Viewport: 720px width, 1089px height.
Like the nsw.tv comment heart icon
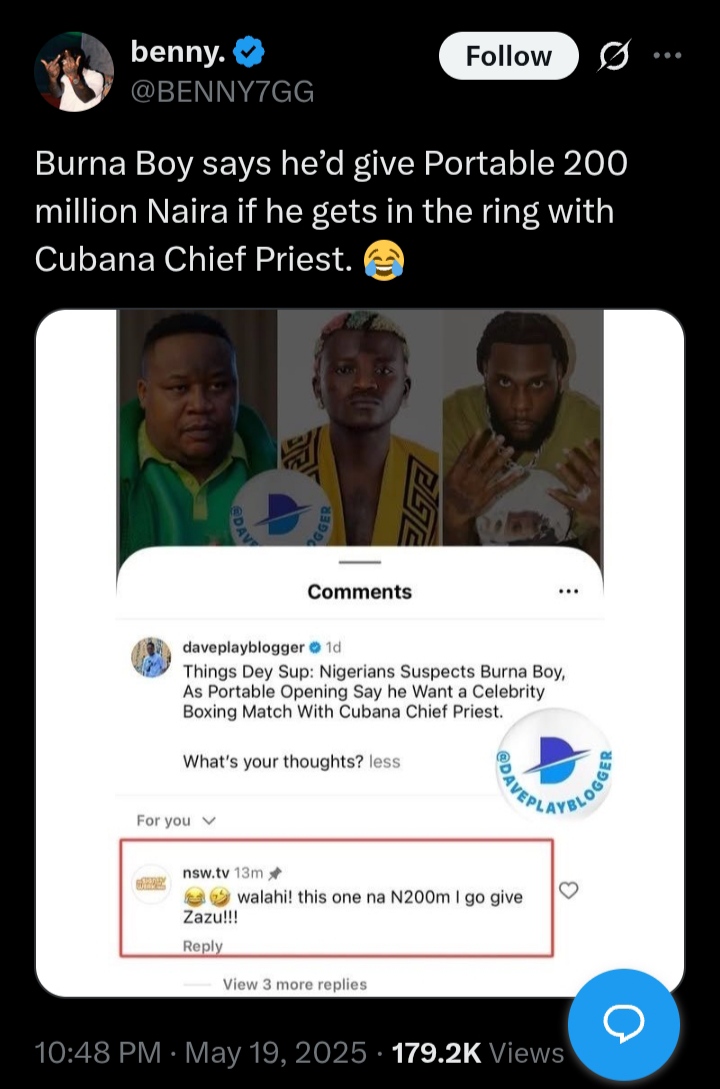point(568,890)
